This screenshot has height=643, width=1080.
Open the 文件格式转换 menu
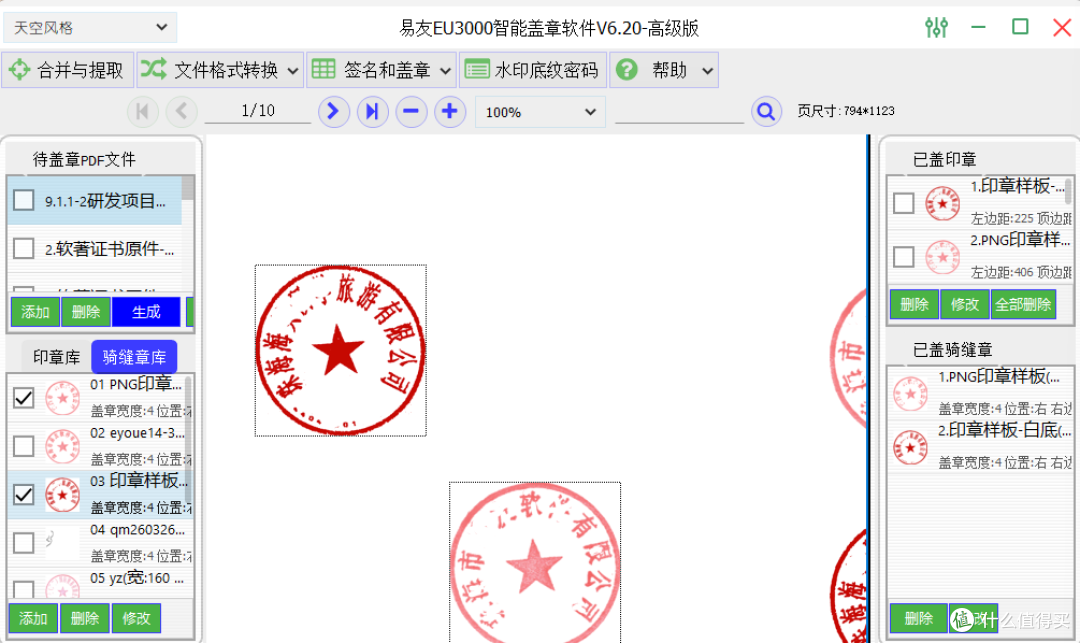[x=220, y=70]
